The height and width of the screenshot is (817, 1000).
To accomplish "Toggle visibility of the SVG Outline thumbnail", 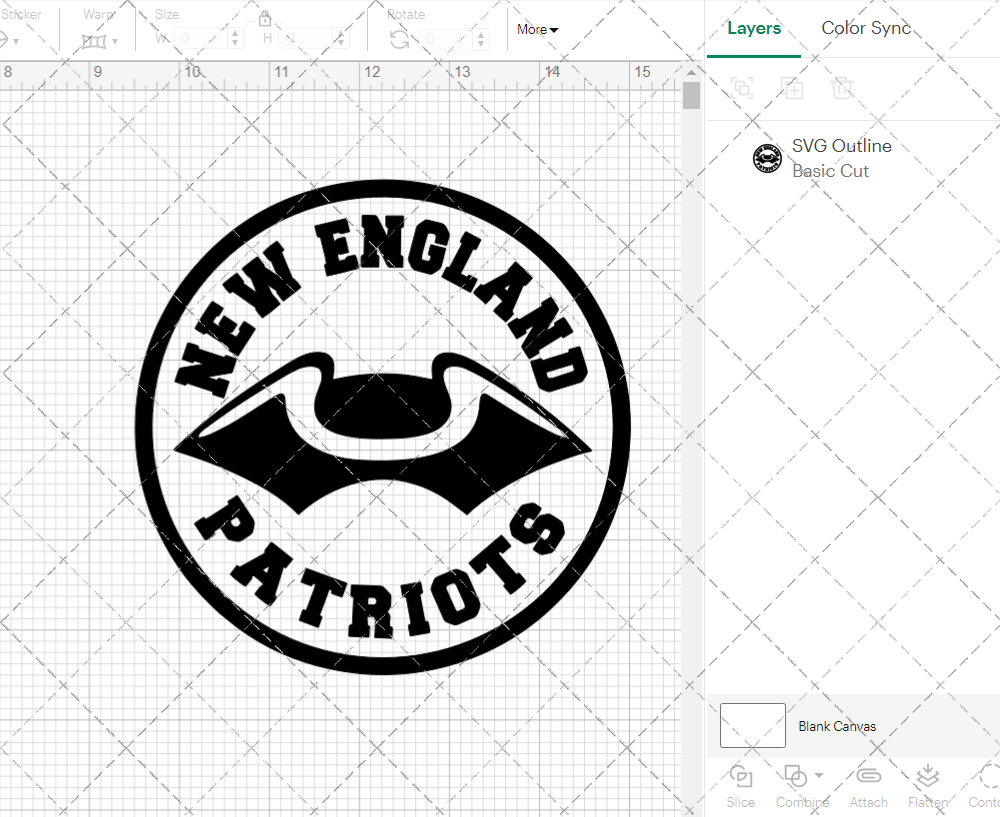I will click(x=767, y=158).
